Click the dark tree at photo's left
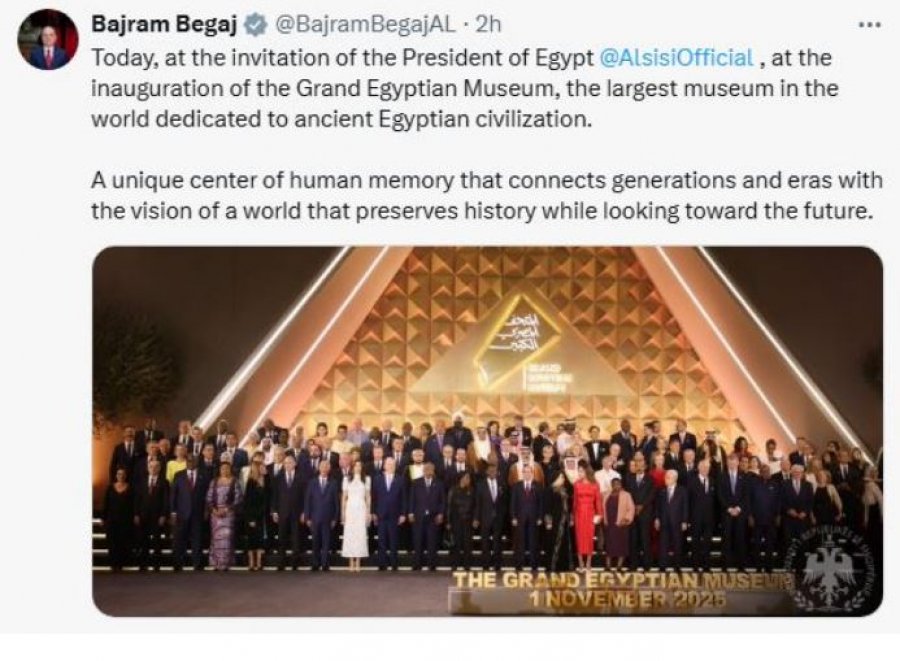Viewport: 900px width, 661px height. point(135,370)
